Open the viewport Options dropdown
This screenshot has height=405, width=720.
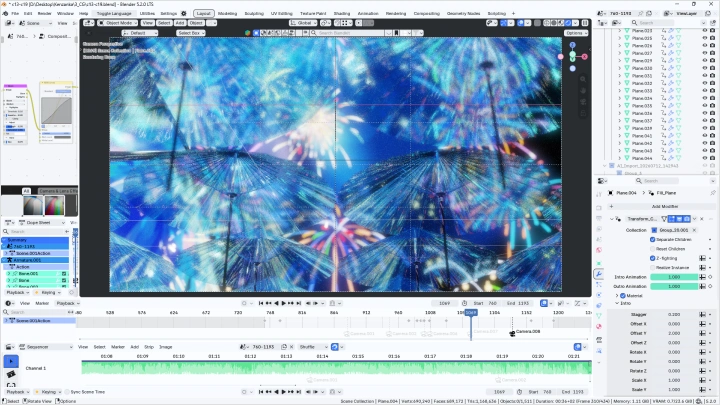click(x=576, y=33)
